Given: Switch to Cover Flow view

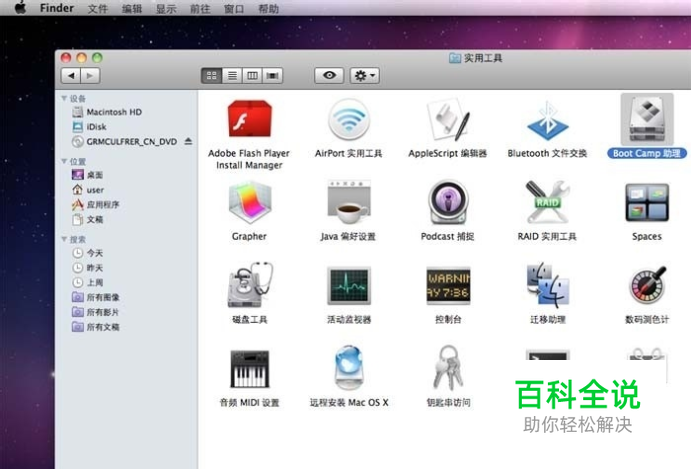Looking at the screenshot, I should coord(272,76).
